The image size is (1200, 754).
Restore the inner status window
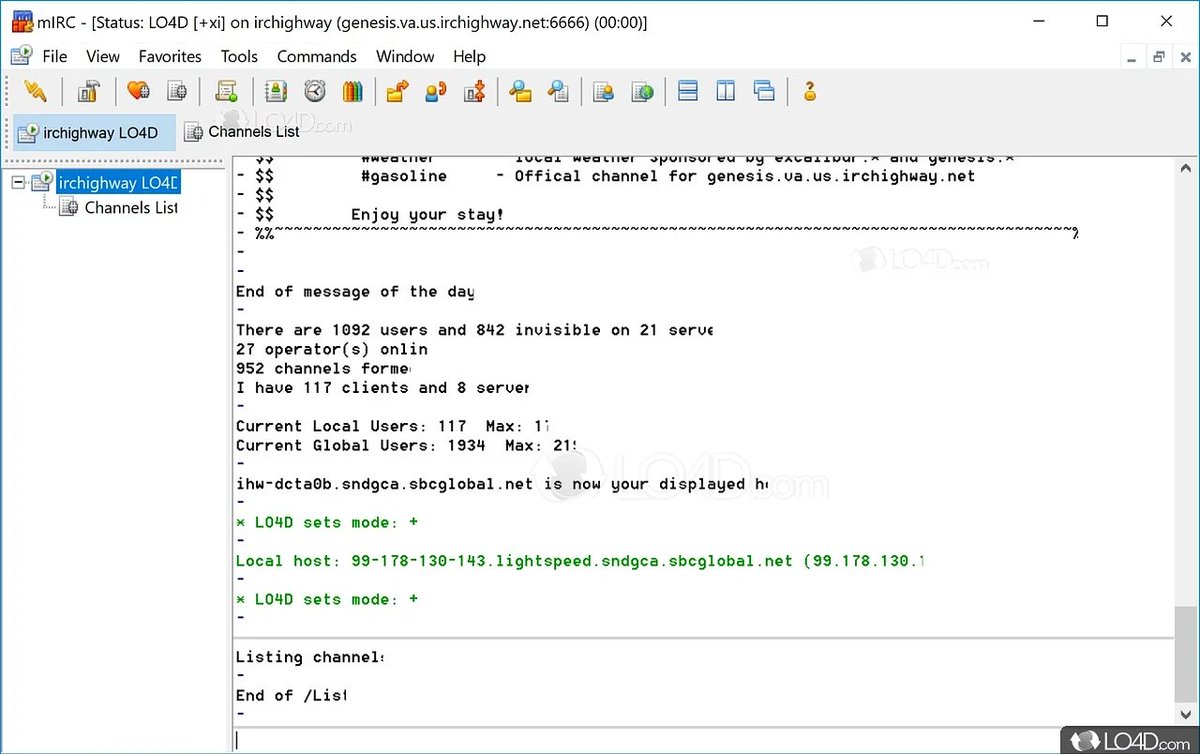coord(1159,58)
